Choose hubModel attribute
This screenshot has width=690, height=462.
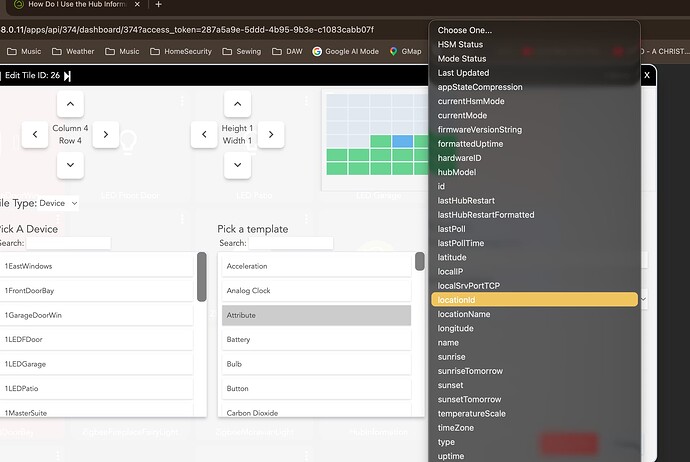pos(534,172)
